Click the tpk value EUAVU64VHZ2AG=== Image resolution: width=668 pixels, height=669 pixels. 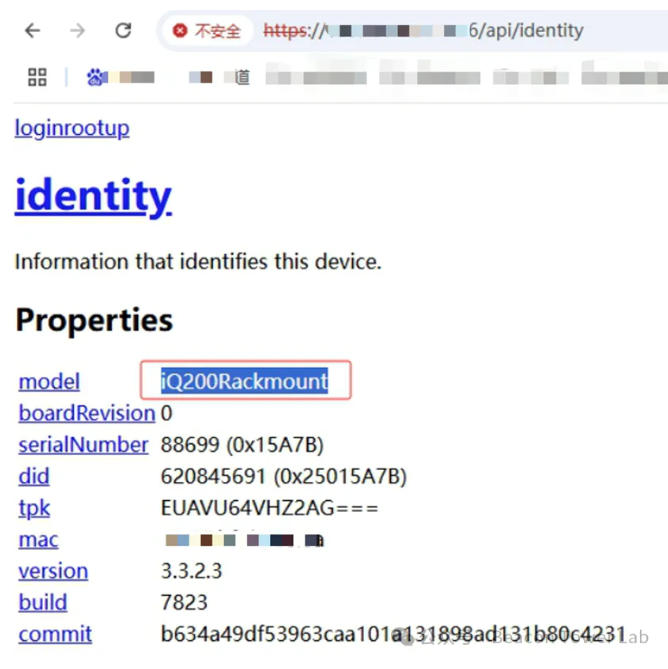click(269, 508)
